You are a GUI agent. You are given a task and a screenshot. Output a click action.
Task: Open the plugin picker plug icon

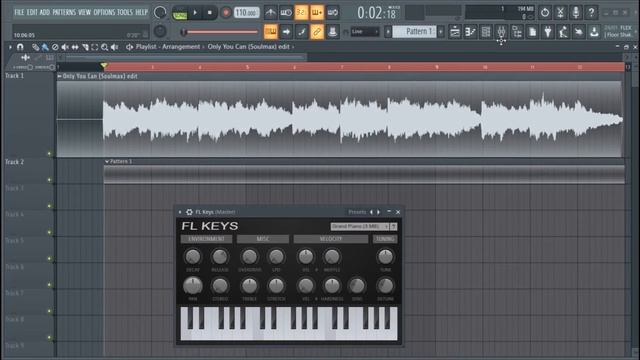coord(548,31)
